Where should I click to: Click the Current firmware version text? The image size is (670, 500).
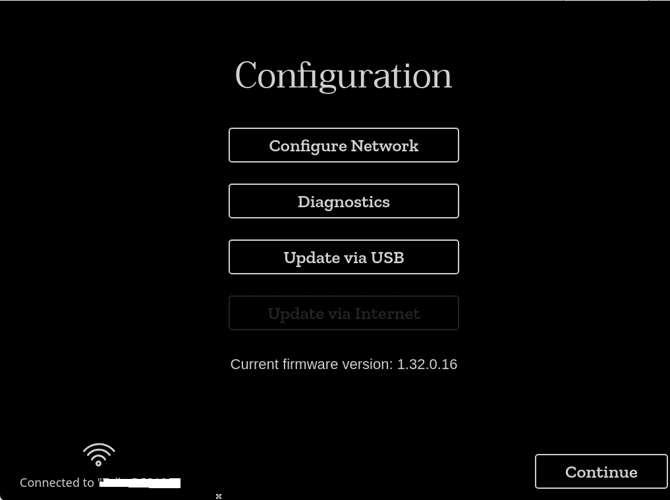pyautogui.click(x=344, y=364)
